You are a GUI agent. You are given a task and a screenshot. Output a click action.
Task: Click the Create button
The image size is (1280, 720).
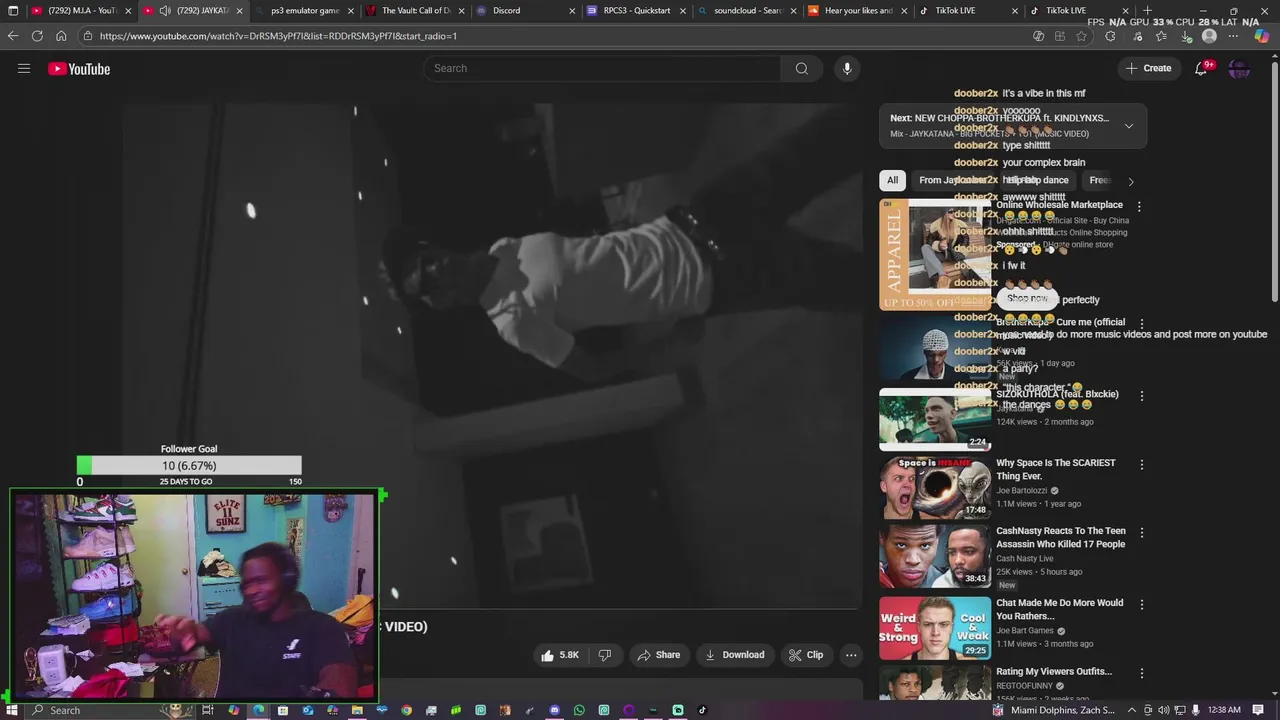click(x=1148, y=68)
